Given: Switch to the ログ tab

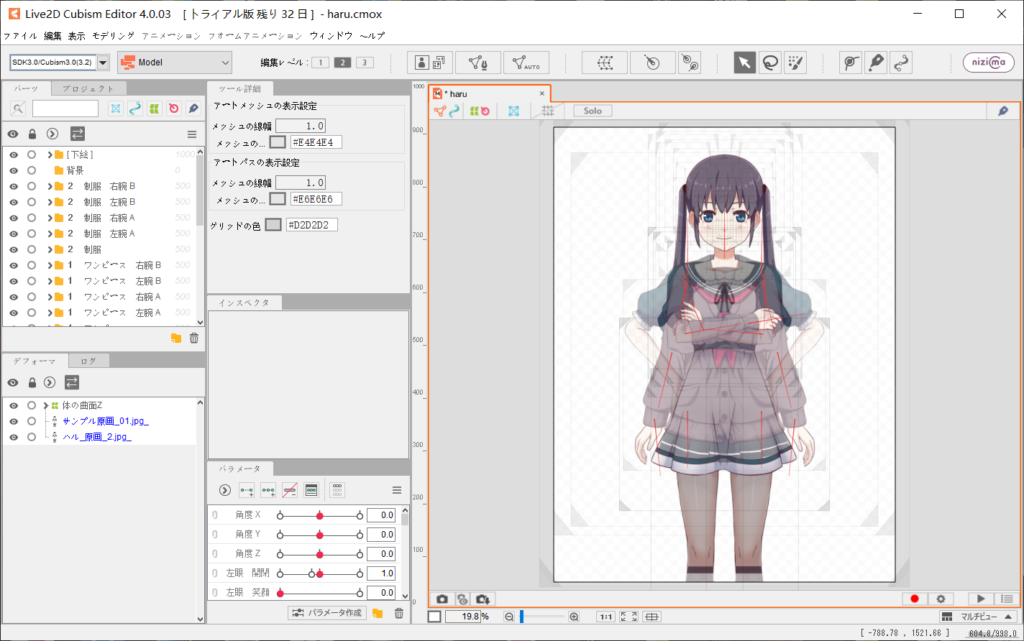Looking at the screenshot, I should (x=89, y=361).
